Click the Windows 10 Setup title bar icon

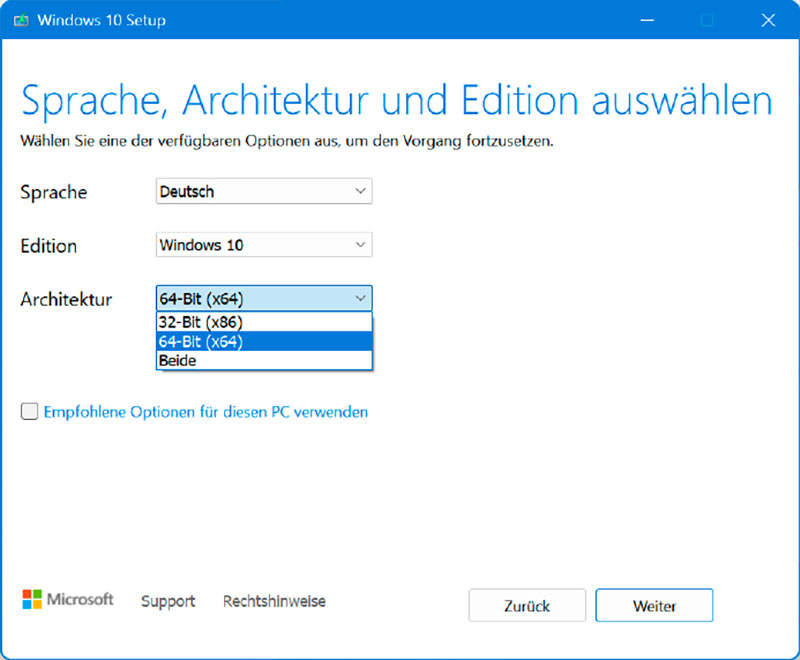click(20, 20)
